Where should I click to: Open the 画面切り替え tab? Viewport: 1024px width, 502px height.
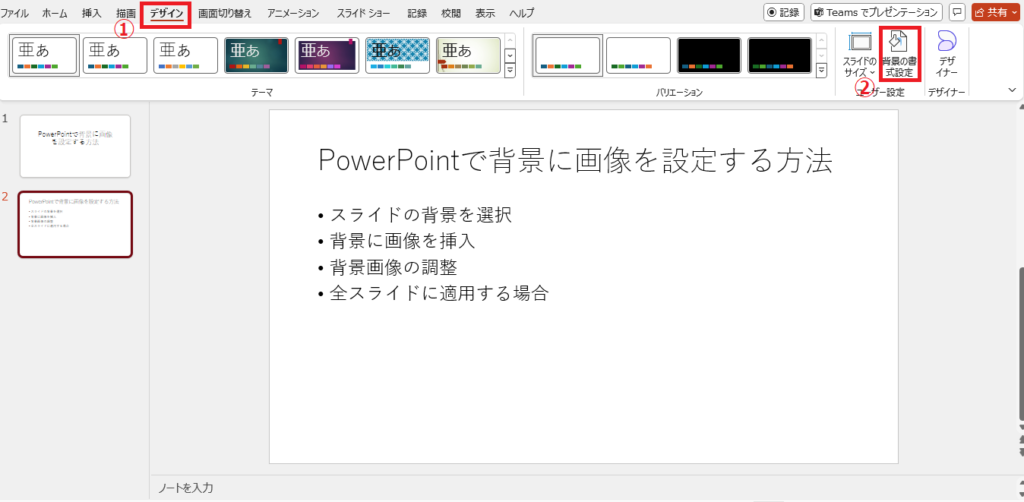(x=225, y=13)
